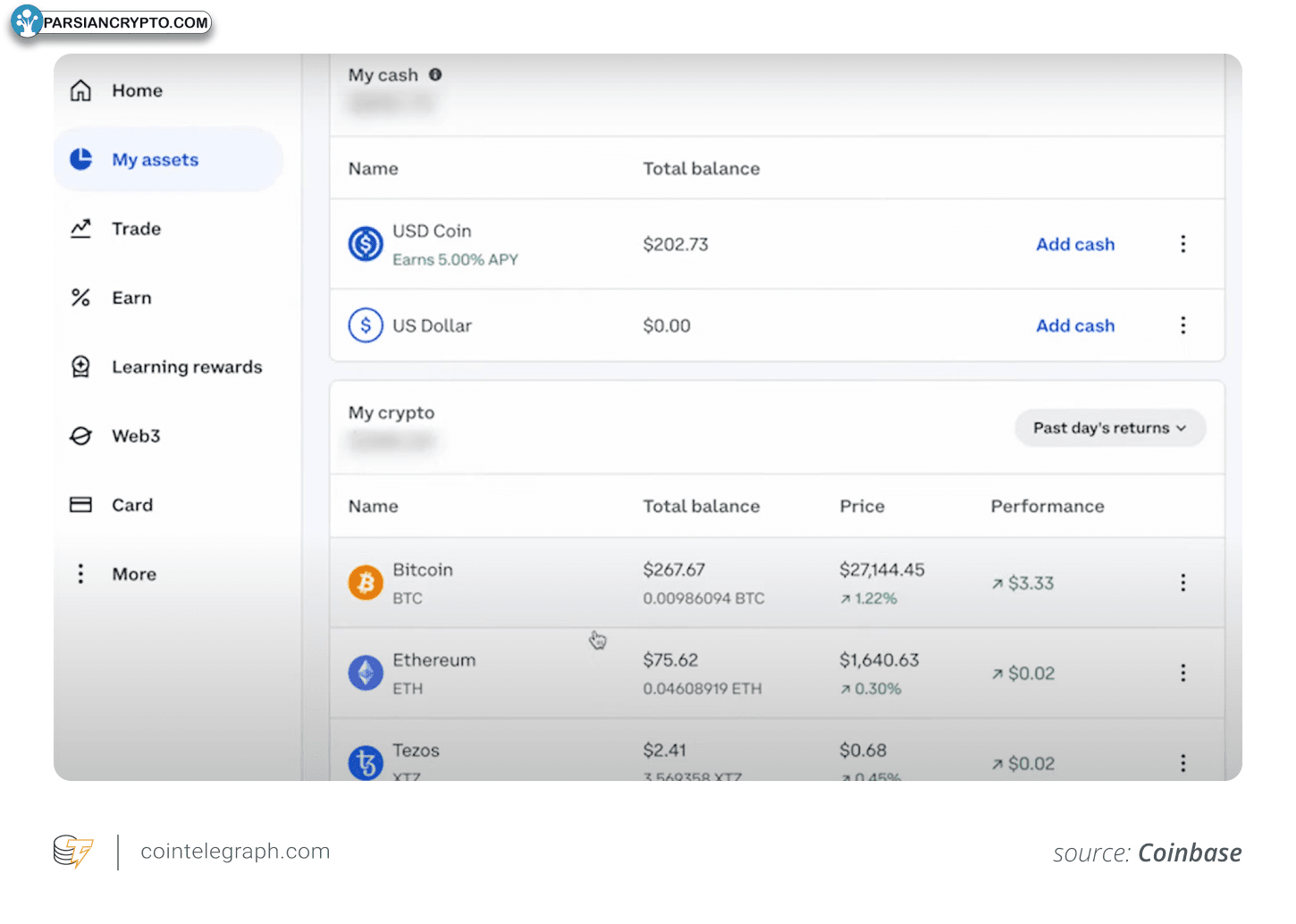Click the Learning rewards badge icon

tap(80, 366)
